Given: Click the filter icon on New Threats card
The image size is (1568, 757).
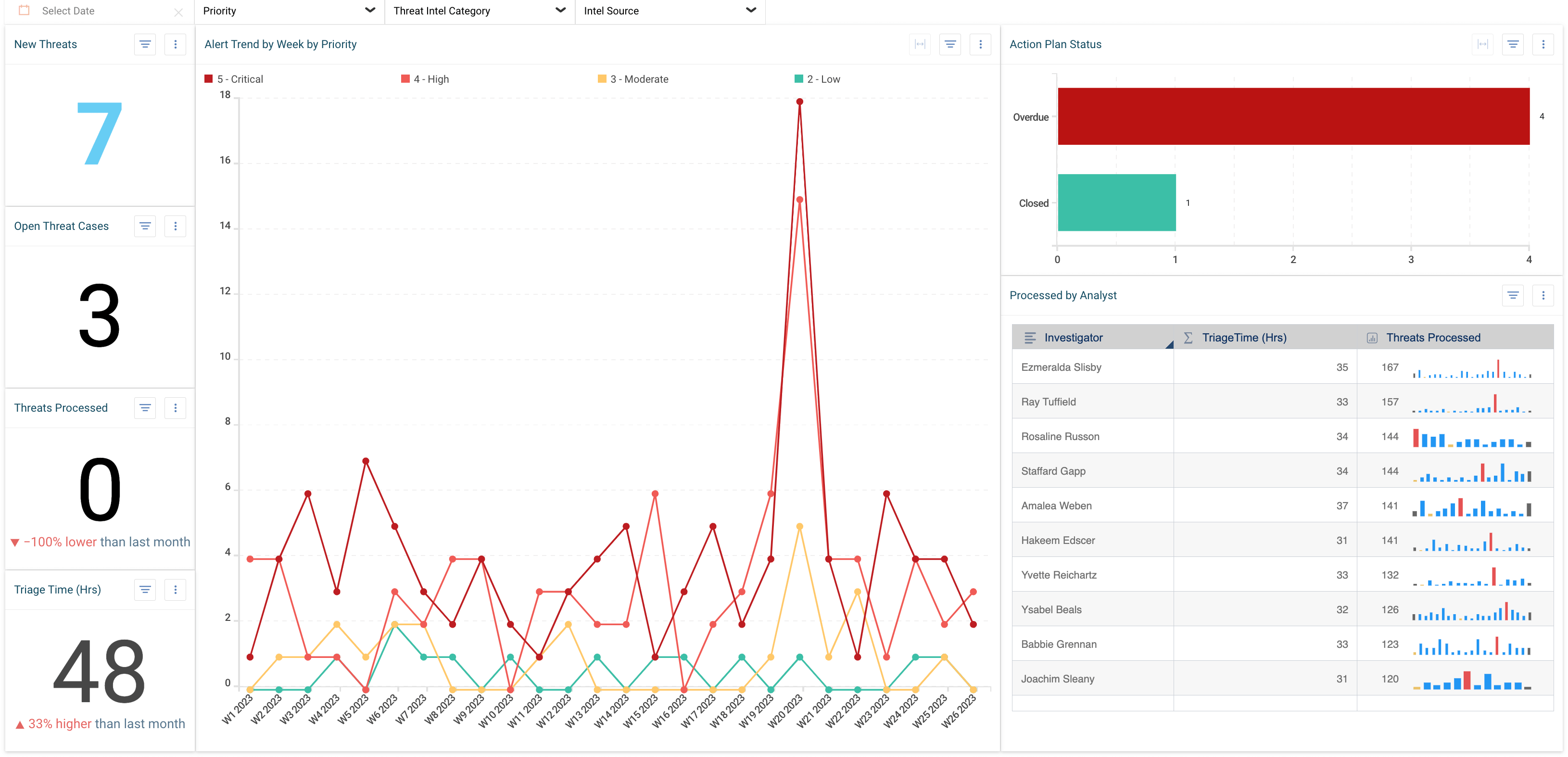Looking at the screenshot, I should [144, 44].
